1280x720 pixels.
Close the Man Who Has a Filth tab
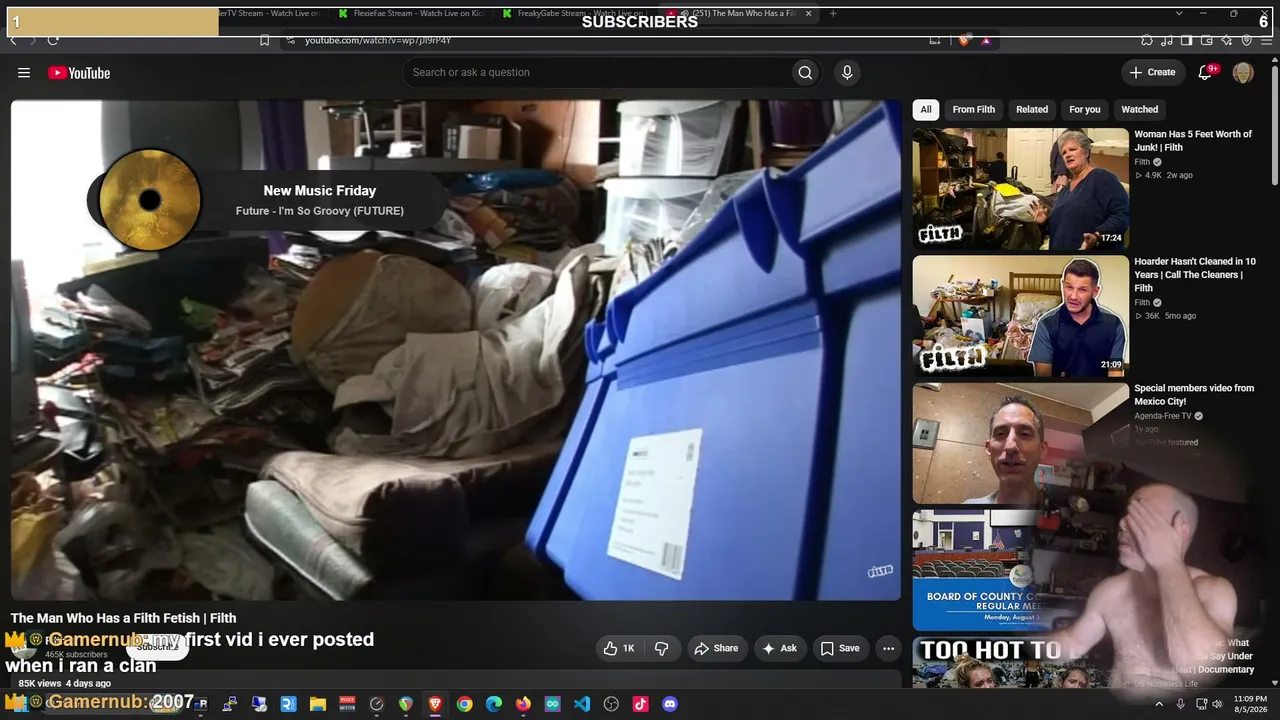[x=809, y=13]
